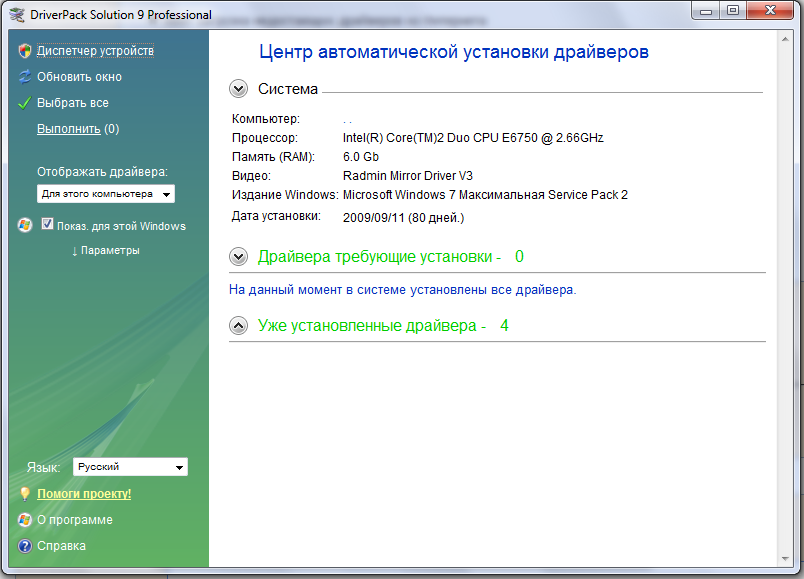Open О программе about page
804x579 pixels.
click(x=75, y=520)
